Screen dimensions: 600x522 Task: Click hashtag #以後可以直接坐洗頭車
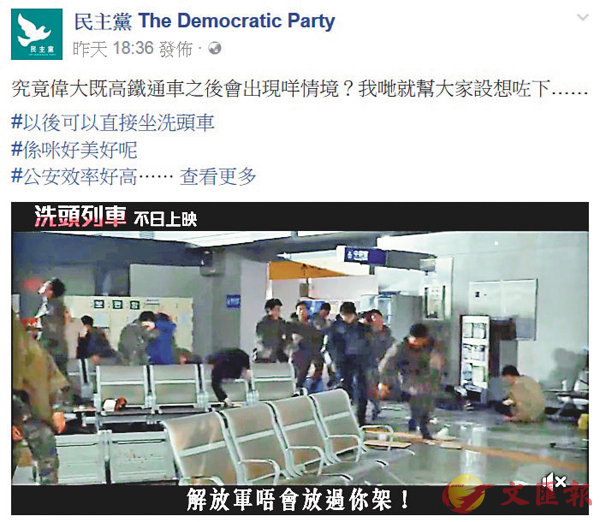tap(113, 122)
